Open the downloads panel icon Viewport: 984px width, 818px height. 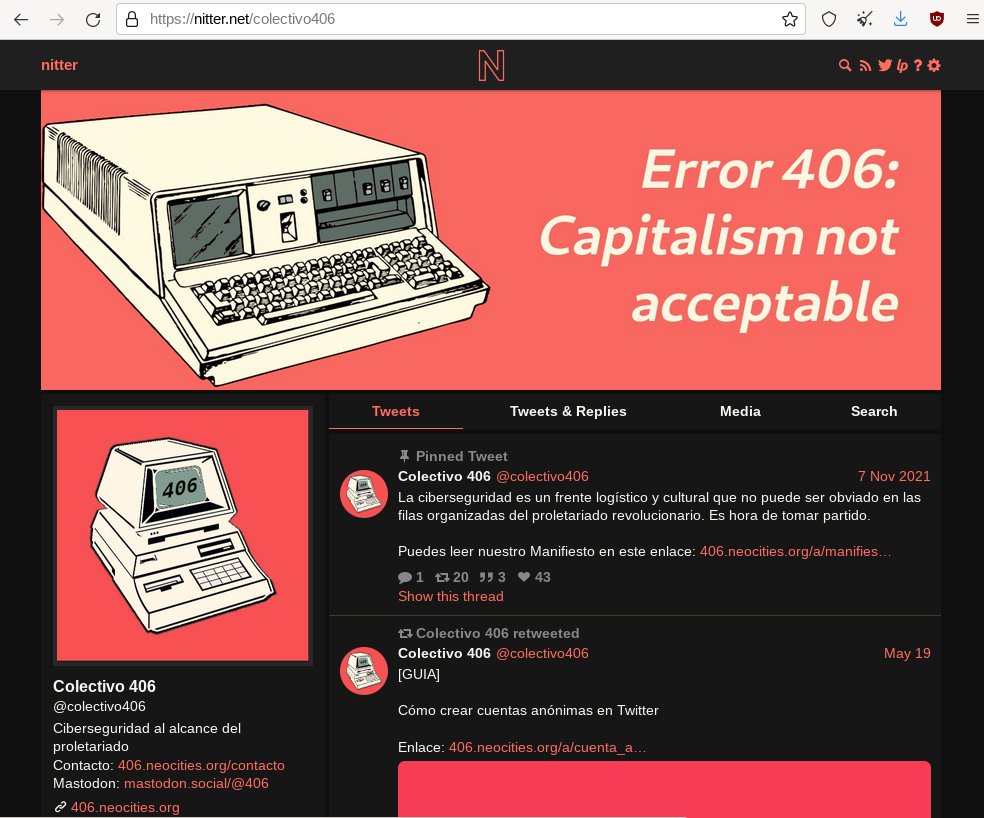pos(901,19)
